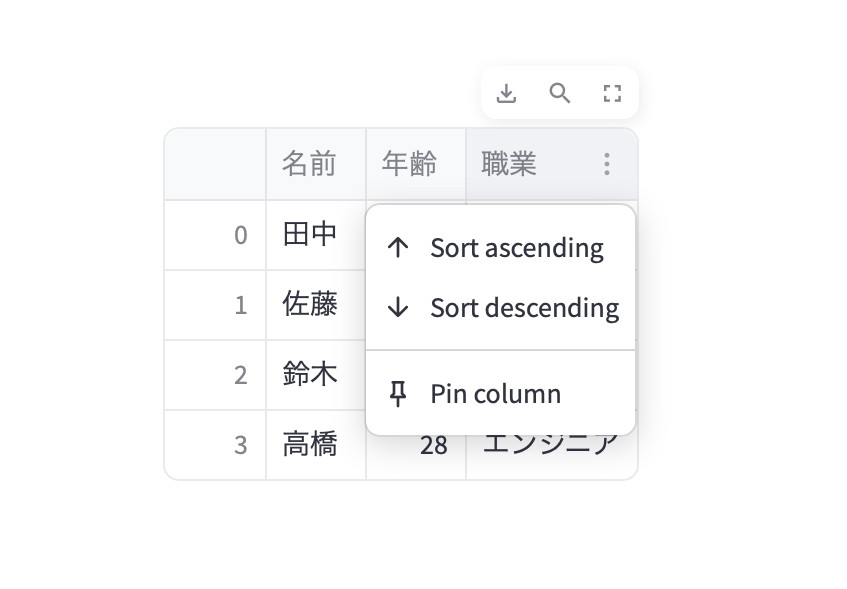Select Sort ascending from the menu
Screen dimensions: 847x589
(x=516, y=248)
